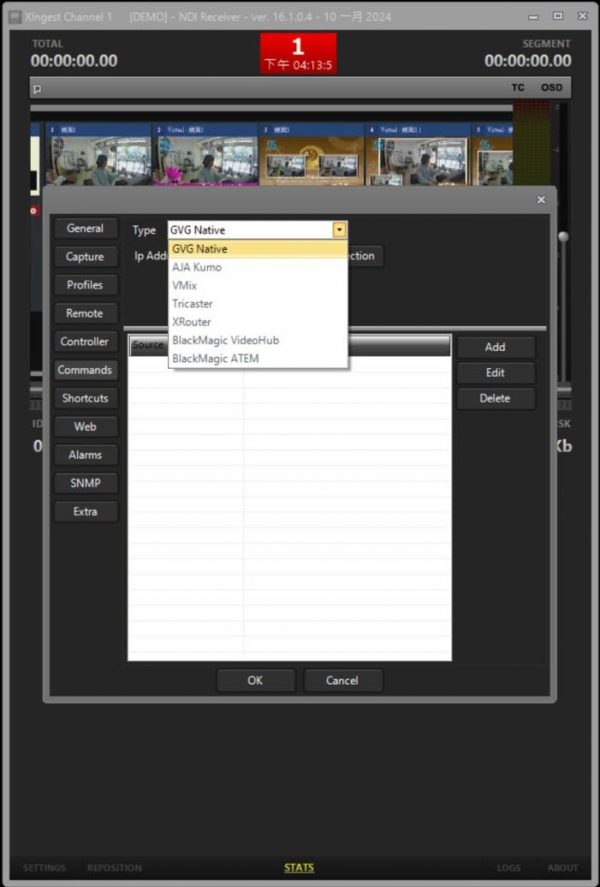Choose AJA Kumo from the Type list

258,267
